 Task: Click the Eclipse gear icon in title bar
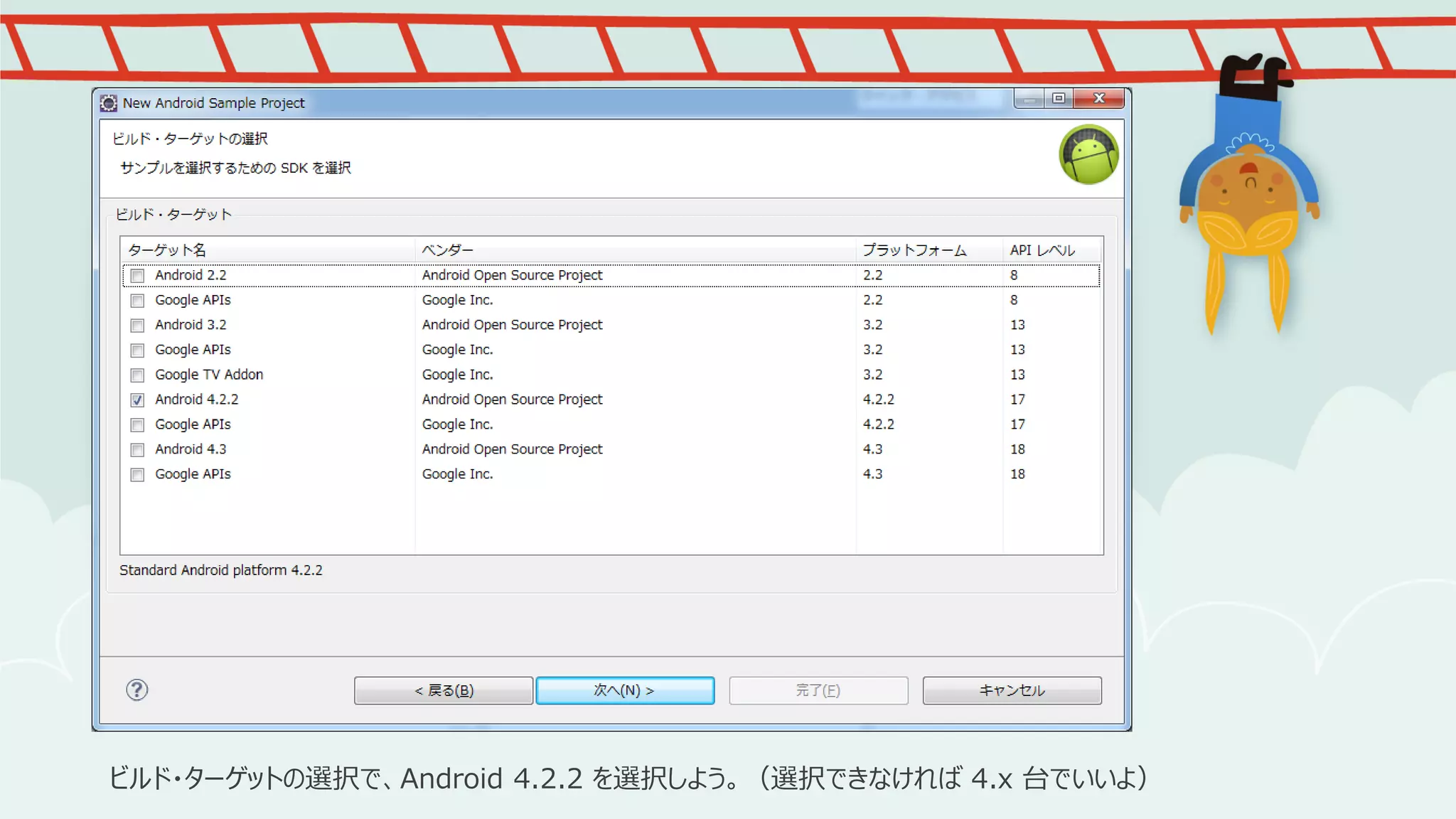click(x=108, y=103)
